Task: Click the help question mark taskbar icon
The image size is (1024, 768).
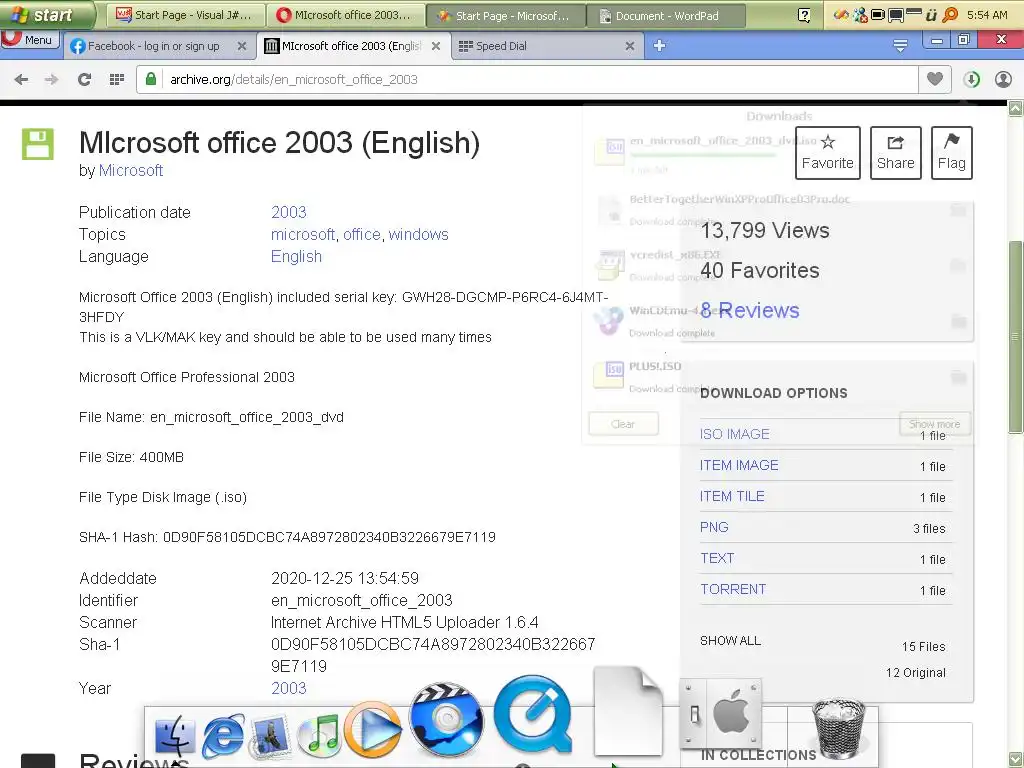Action: click(805, 15)
